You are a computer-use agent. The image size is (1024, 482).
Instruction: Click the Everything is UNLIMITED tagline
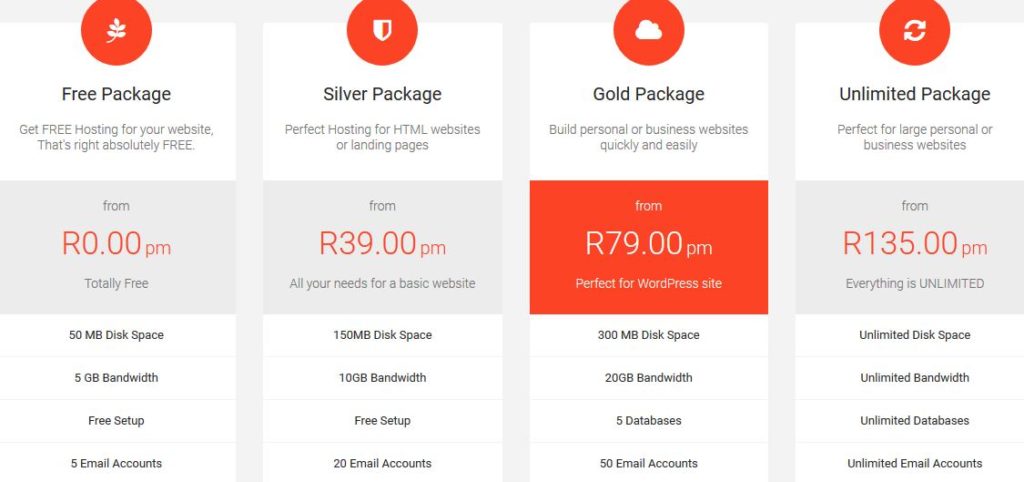[914, 283]
